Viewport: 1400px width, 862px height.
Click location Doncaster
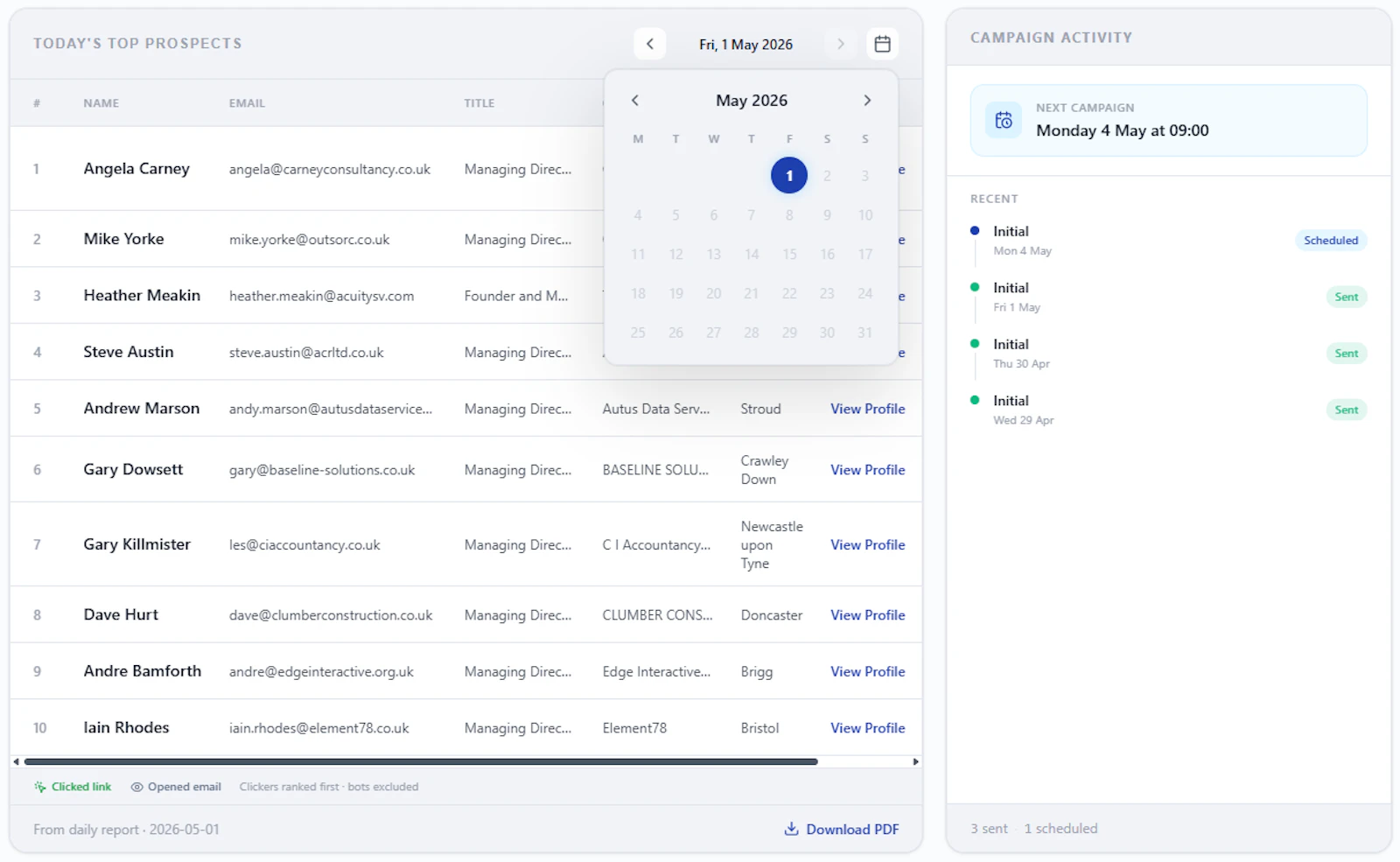(772, 615)
